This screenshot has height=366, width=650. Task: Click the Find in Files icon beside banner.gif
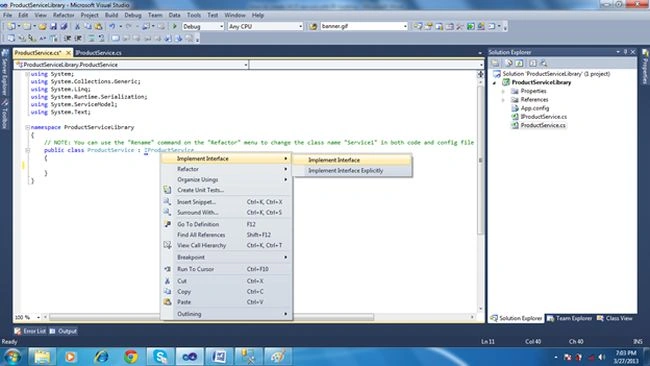(313, 26)
